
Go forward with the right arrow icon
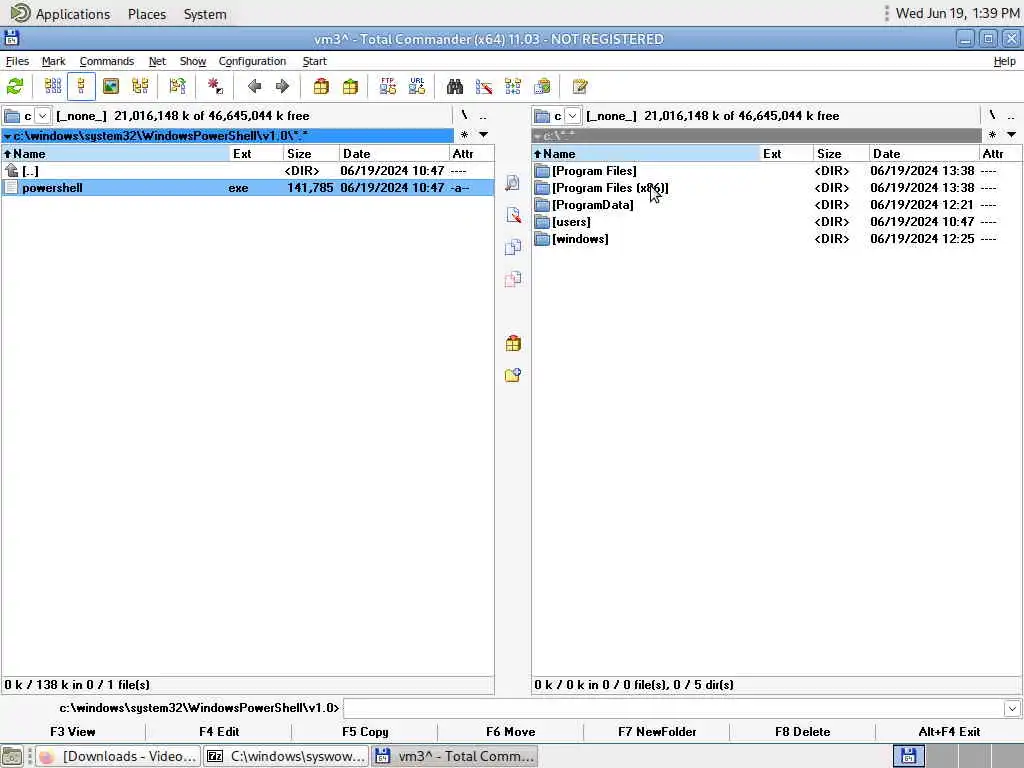282,86
